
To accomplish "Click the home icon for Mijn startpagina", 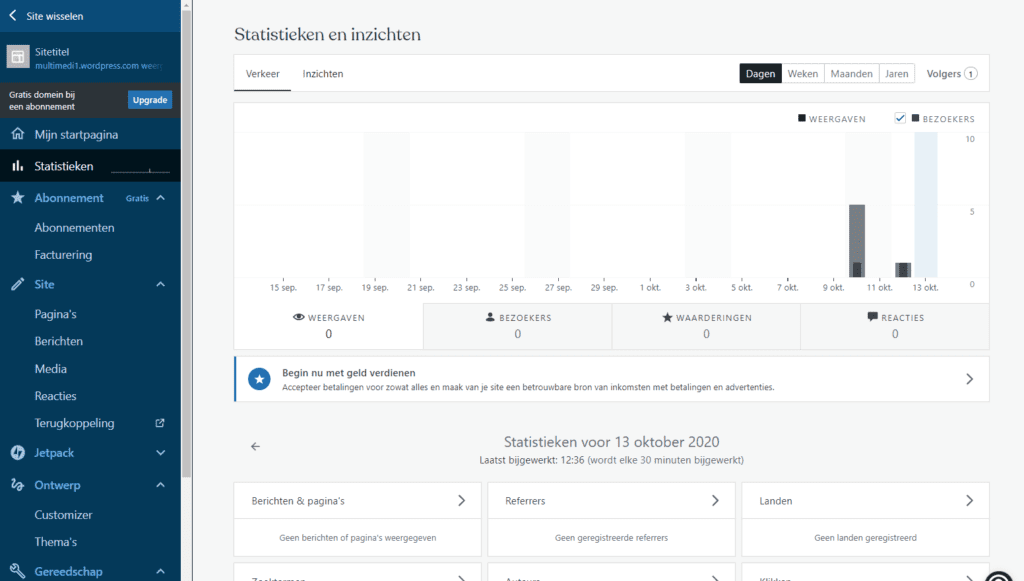I will [x=18, y=134].
